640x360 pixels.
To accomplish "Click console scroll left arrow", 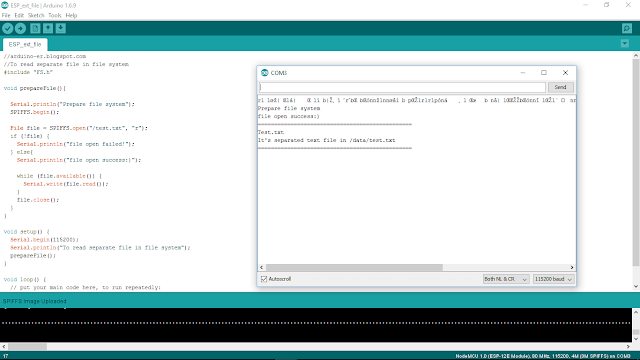I will tap(4, 347).
